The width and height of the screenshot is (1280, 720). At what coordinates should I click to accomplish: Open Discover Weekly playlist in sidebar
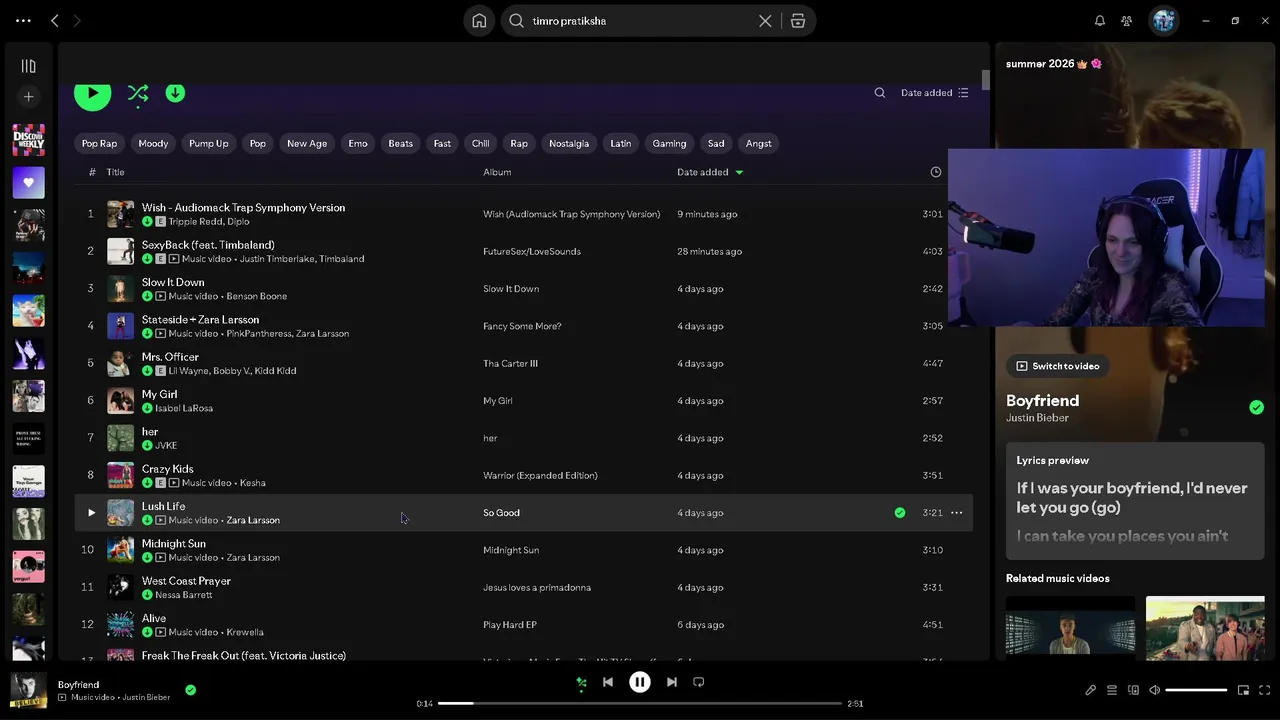point(28,140)
